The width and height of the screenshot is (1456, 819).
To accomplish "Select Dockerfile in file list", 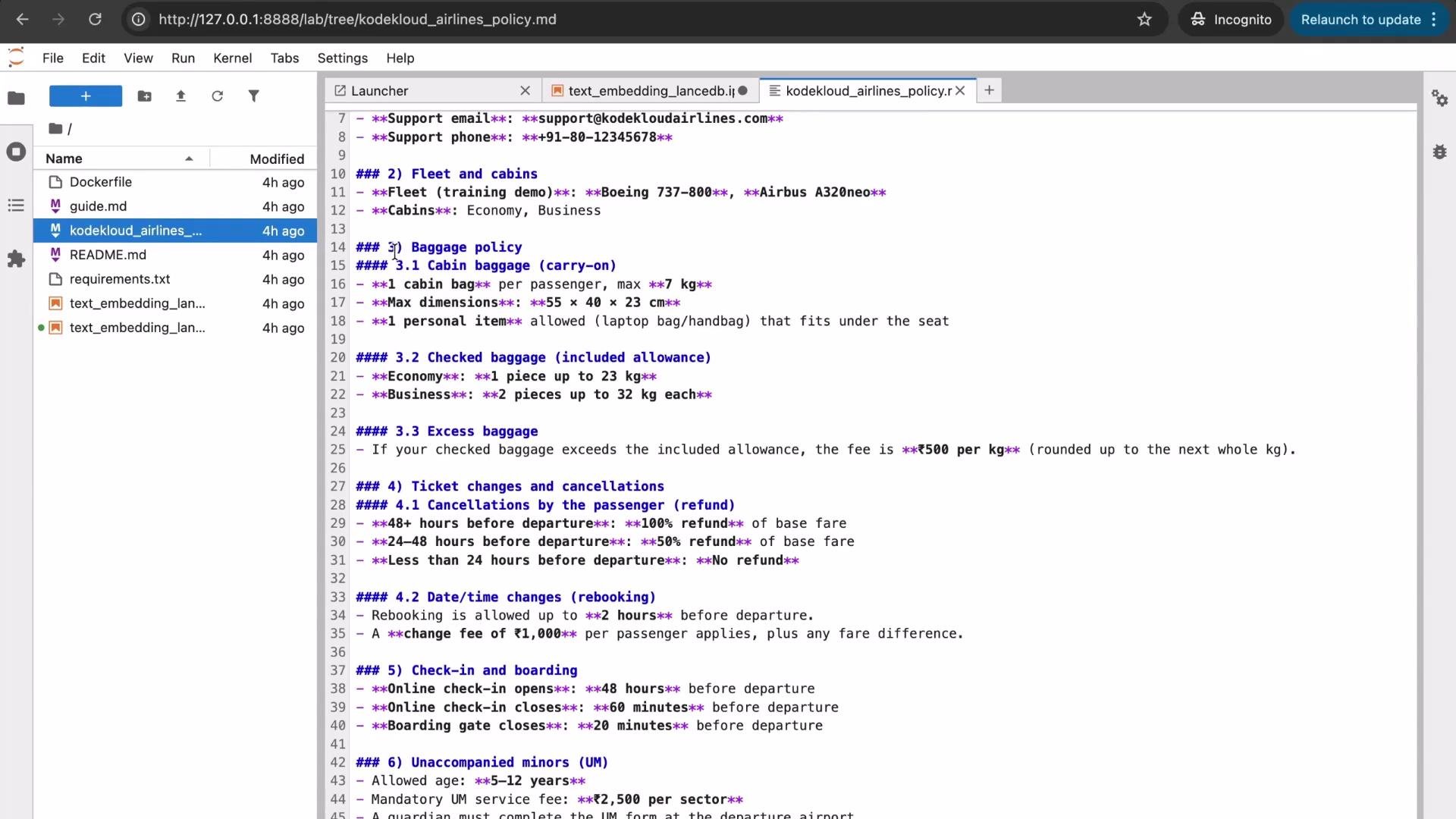I will pyautogui.click(x=175, y=182).
